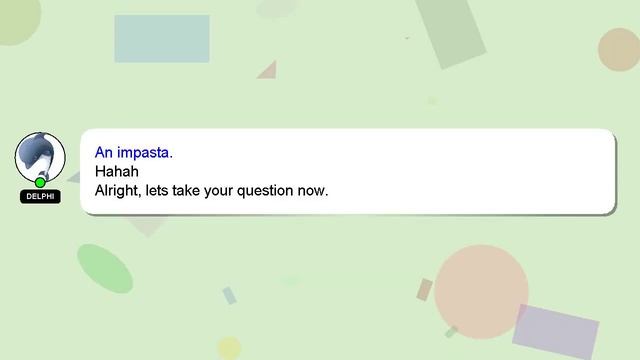This screenshot has width=640, height=360.
Task: Click the gray speech bubble tail triangle
Action: tap(74, 178)
